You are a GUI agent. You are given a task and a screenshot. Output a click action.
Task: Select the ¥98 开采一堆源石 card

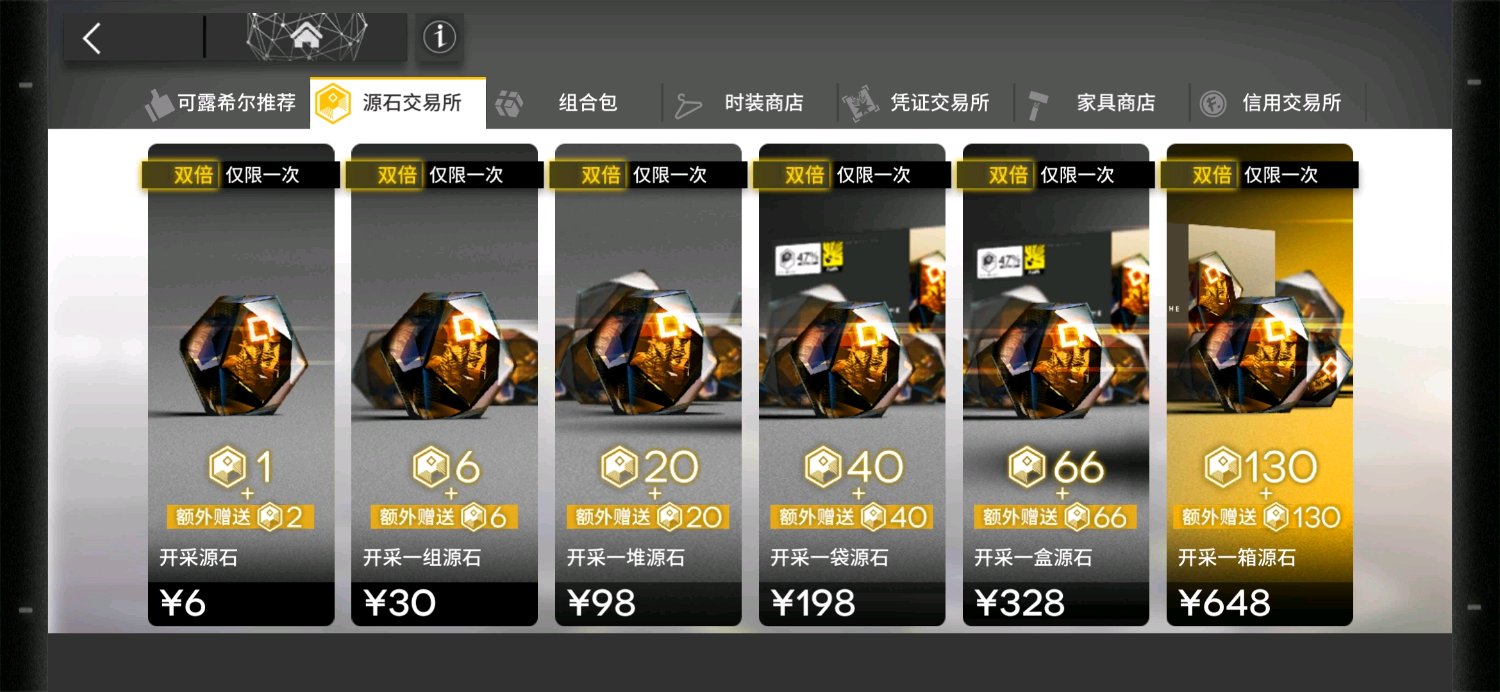pyautogui.click(x=648, y=385)
